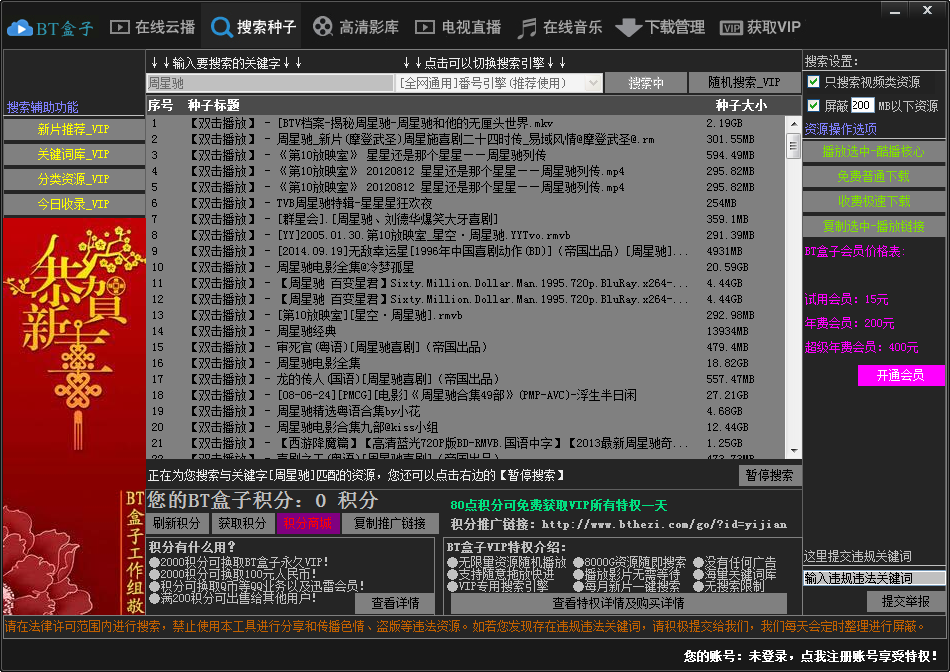Click the pink 开通会员 button
The width and height of the screenshot is (950, 672).
coord(901,375)
